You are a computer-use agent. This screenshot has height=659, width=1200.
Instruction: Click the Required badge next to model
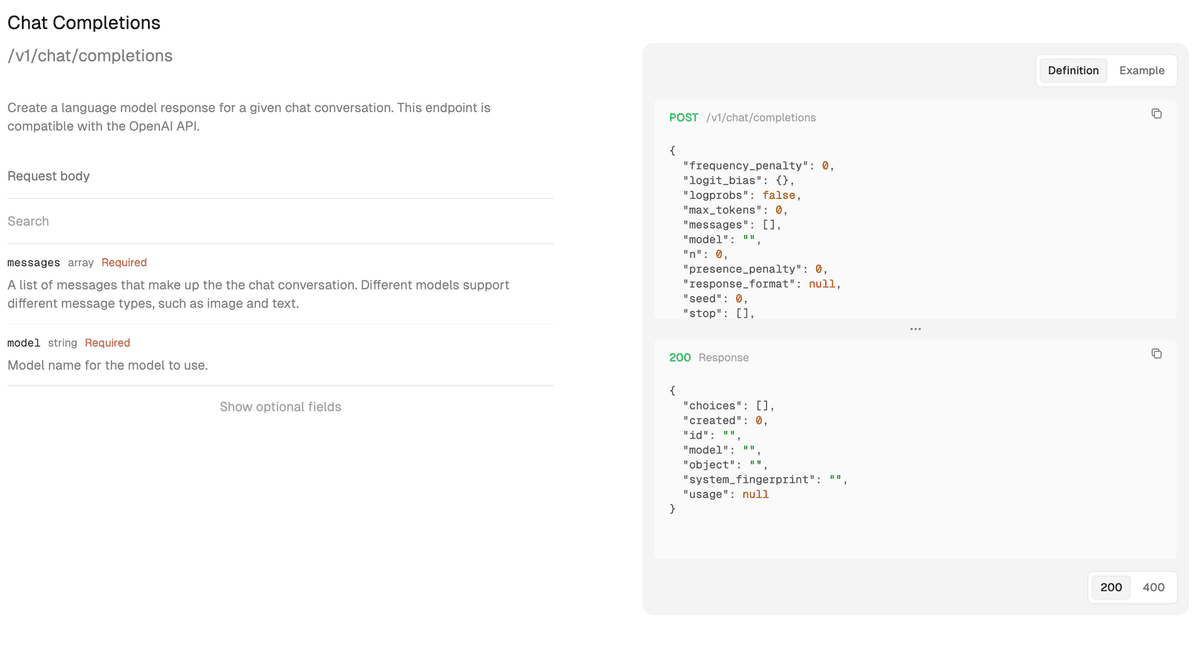point(107,342)
